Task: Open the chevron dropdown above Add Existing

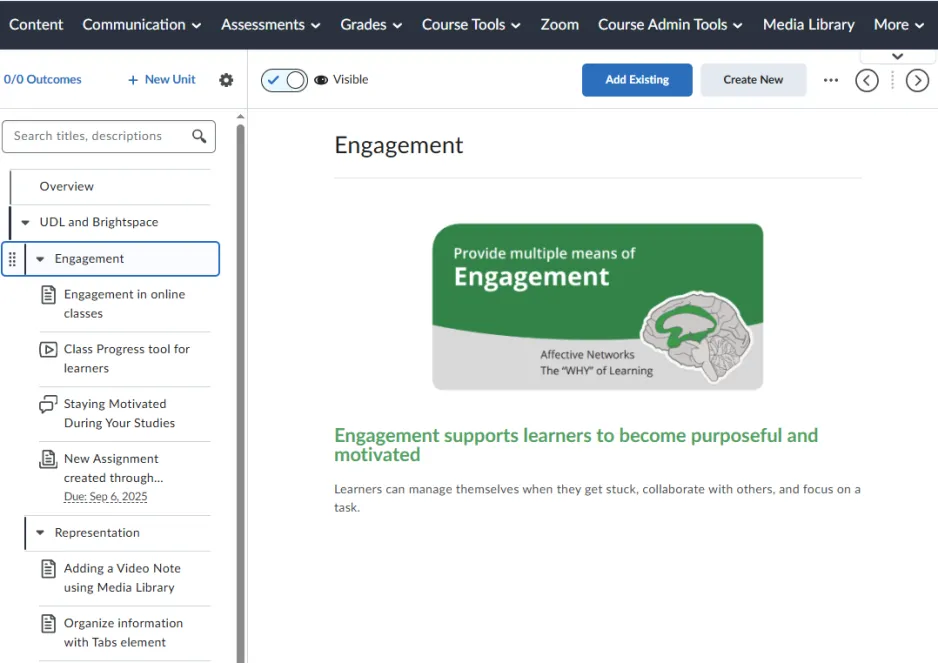Action: click(x=897, y=56)
